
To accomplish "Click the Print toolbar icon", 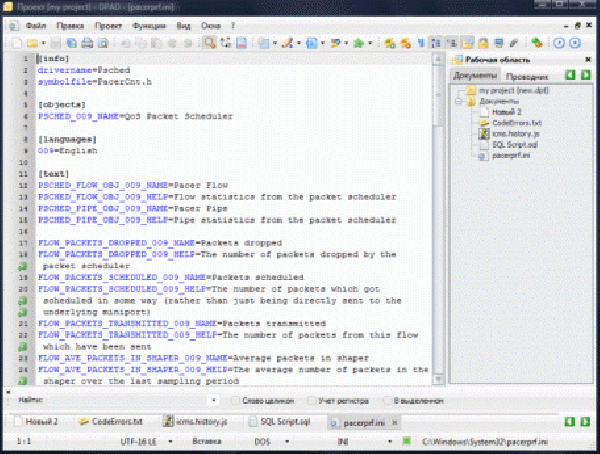I will click(87, 43).
